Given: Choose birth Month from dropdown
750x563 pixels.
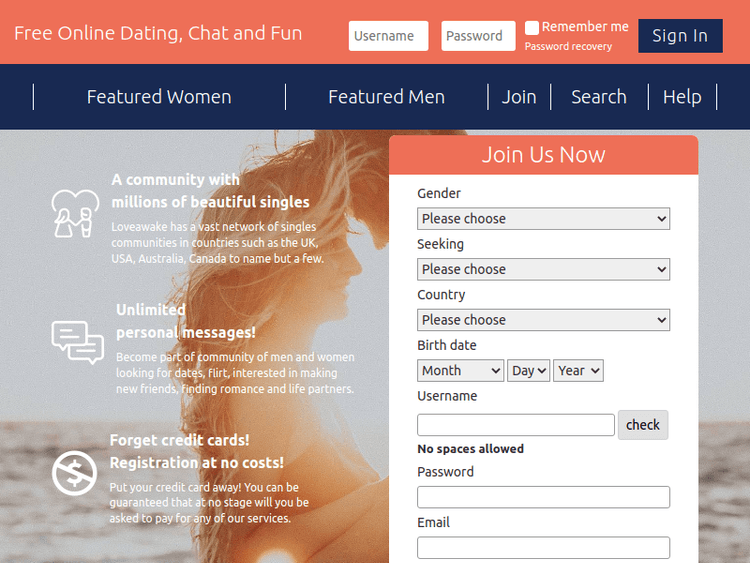Looking at the screenshot, I should [460, 370].
